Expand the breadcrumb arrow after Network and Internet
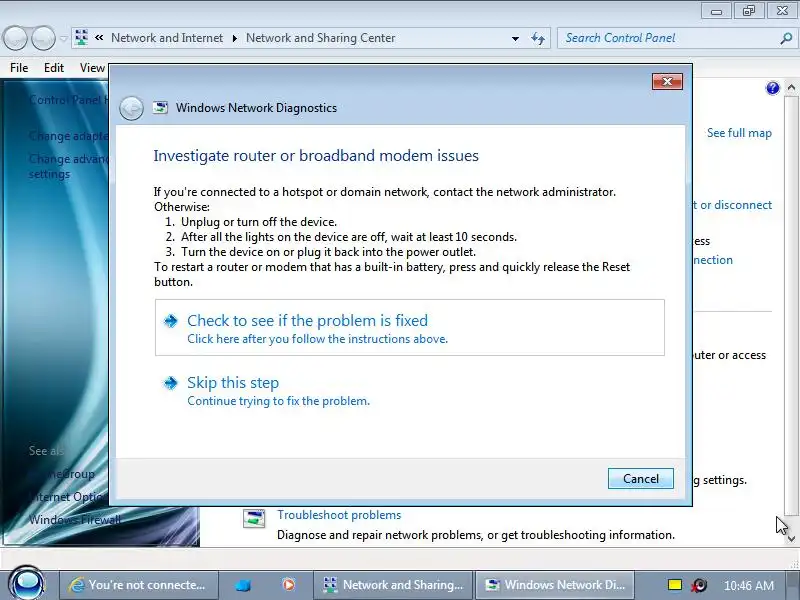Screen dimensions: 800x600 (235, 38)
